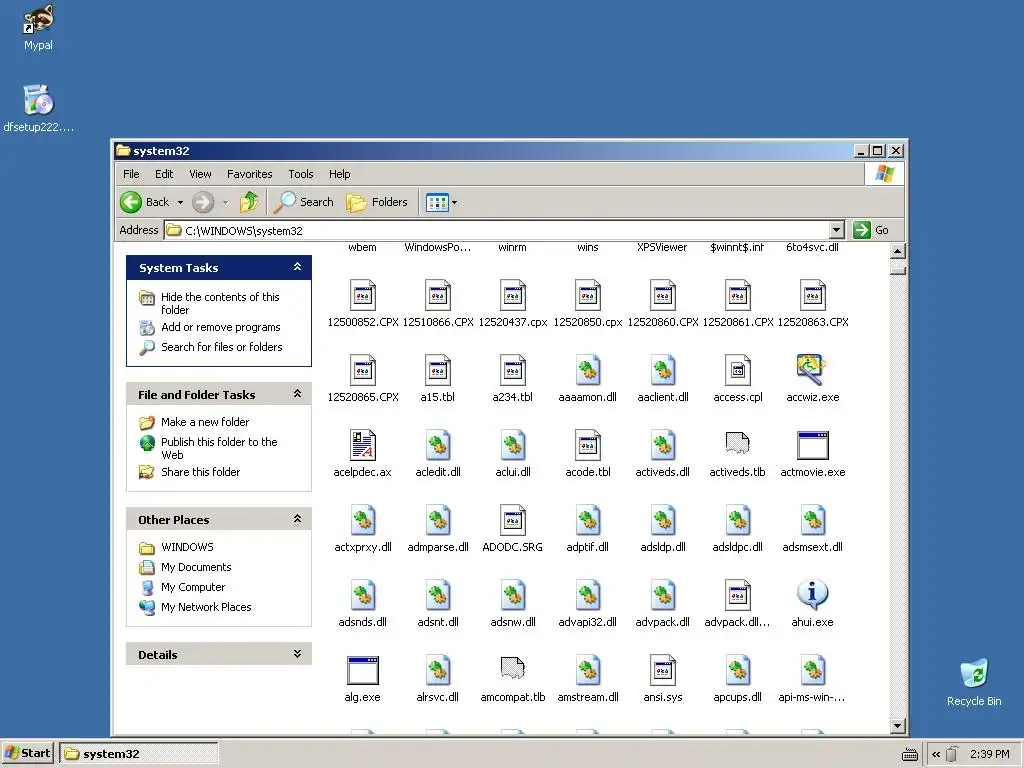
Task: Click the file list scroll up arrow
Action: coord(898,251)
